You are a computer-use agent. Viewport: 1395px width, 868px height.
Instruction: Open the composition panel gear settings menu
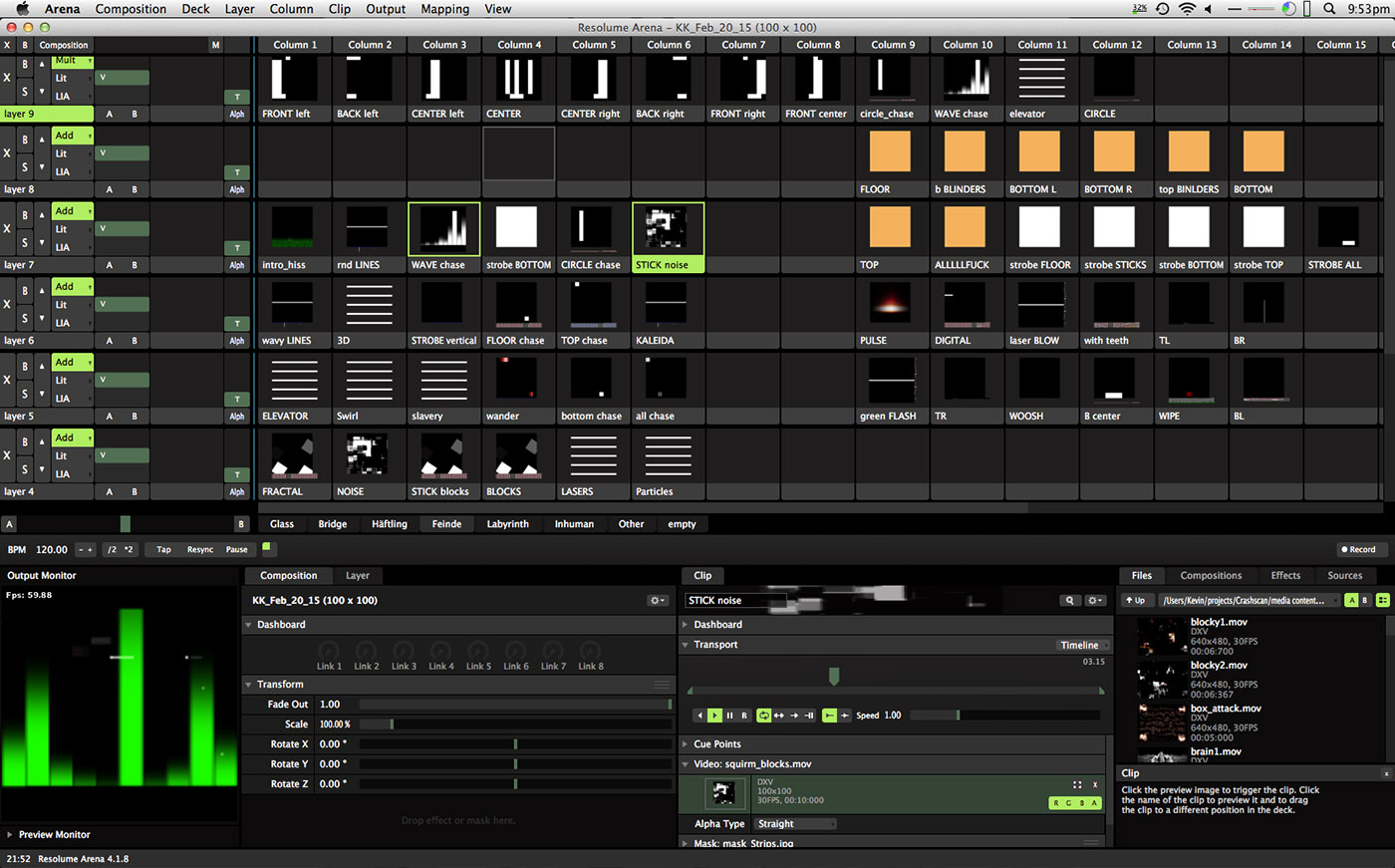(x=658, y=601)
